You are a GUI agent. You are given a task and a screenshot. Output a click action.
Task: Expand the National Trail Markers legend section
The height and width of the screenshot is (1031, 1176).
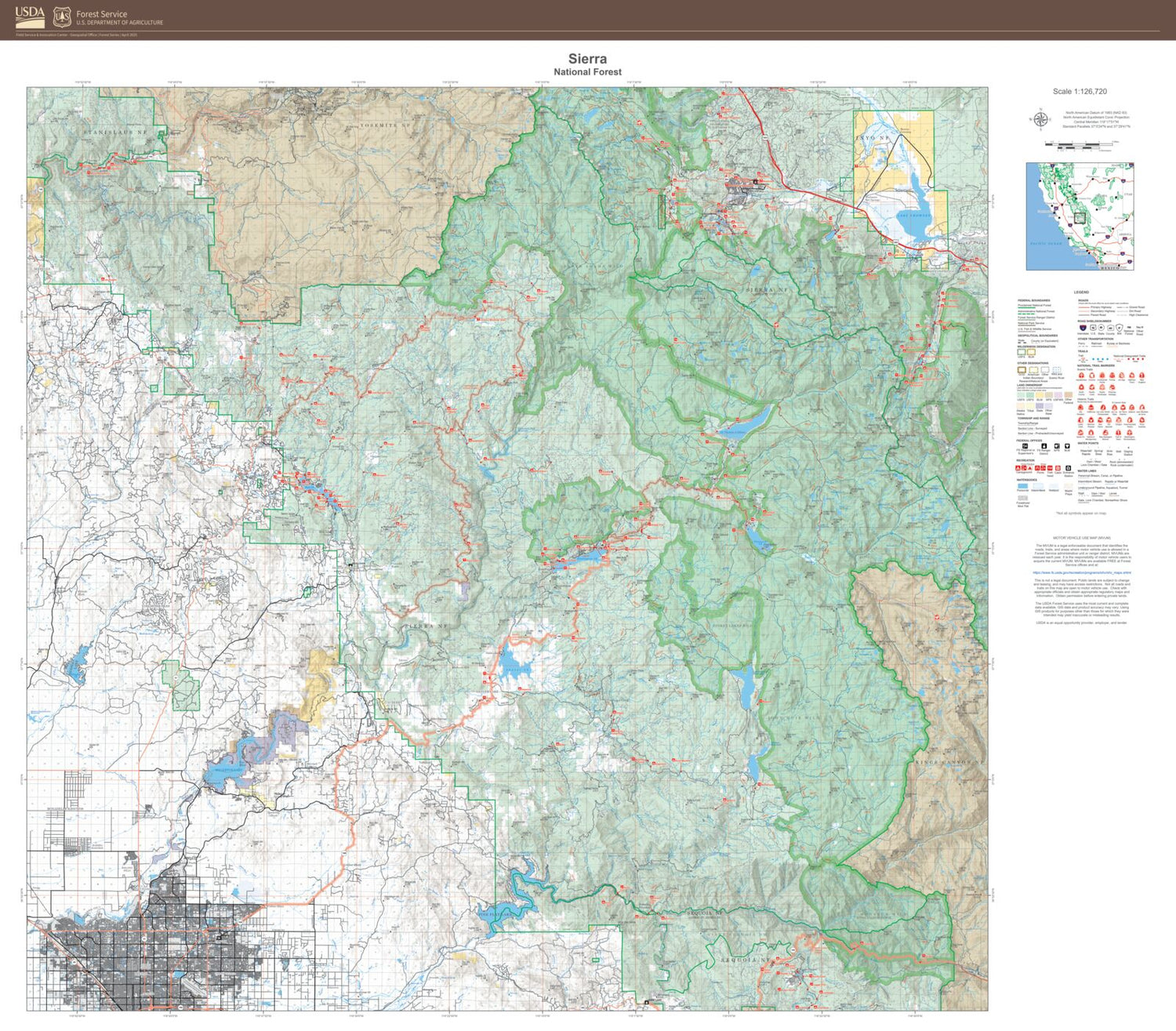pyautogui.click(x=1094, y=365)
